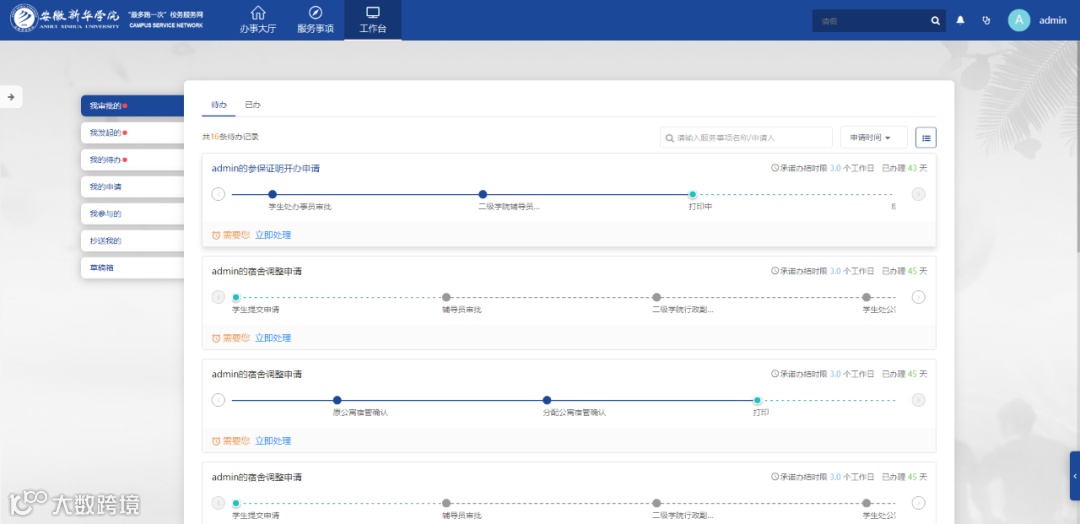This screenshot has height=524, width=1080.
Task: Open 我参与的 sidebar entry
Action: 132,214
